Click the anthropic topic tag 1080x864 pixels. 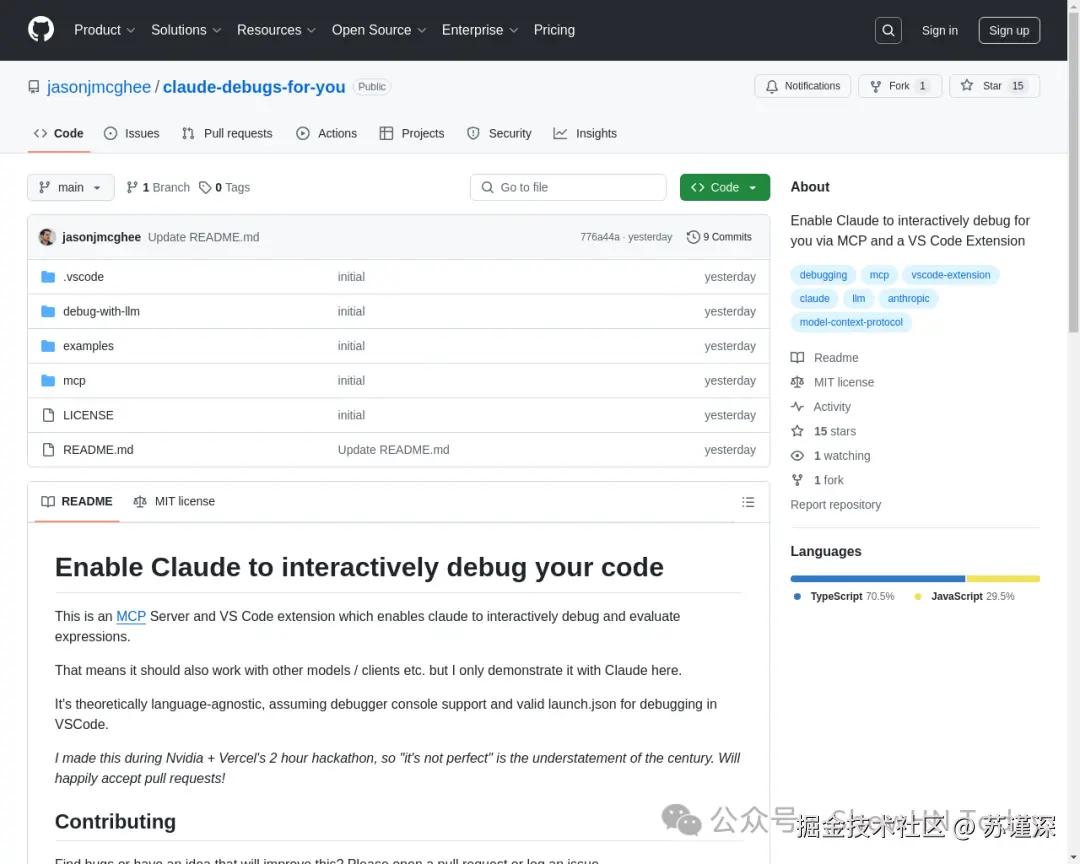[908, 298]
